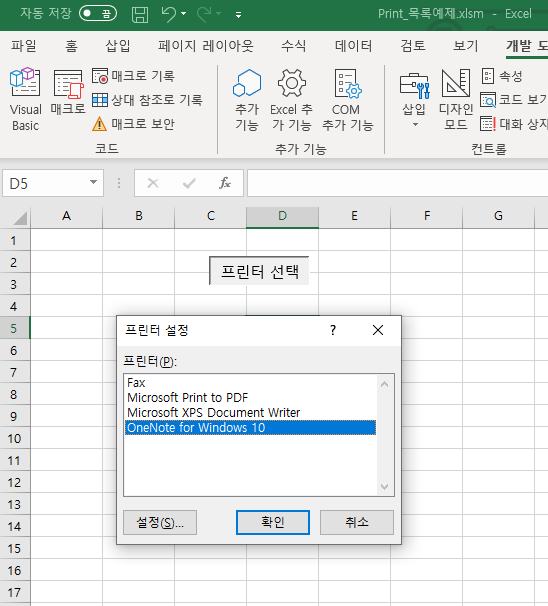This screenshot has width=548, height=606.
Task: Select Microsoft XPS Document Writer printer
Action: (x=250, y=413)
